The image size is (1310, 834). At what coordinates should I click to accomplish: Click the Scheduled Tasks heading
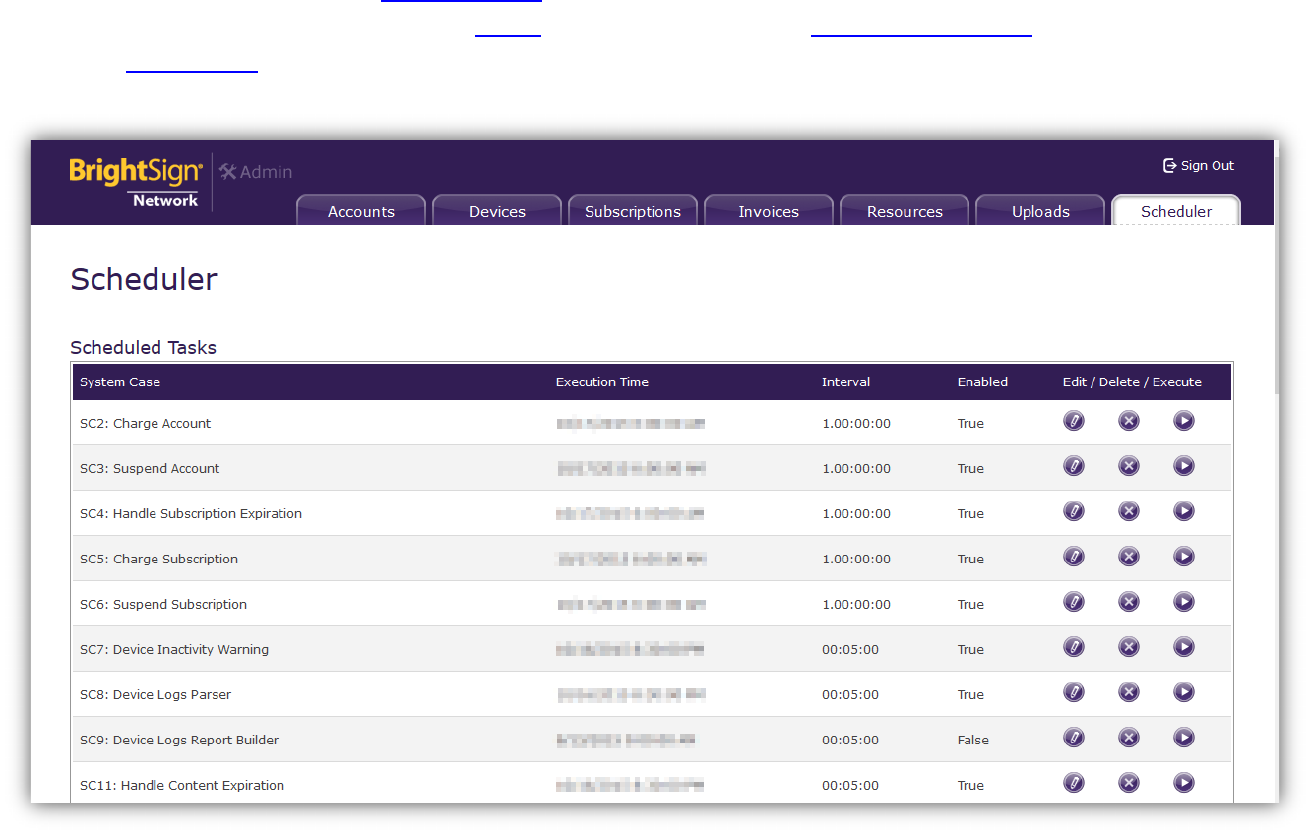[144, 348]
